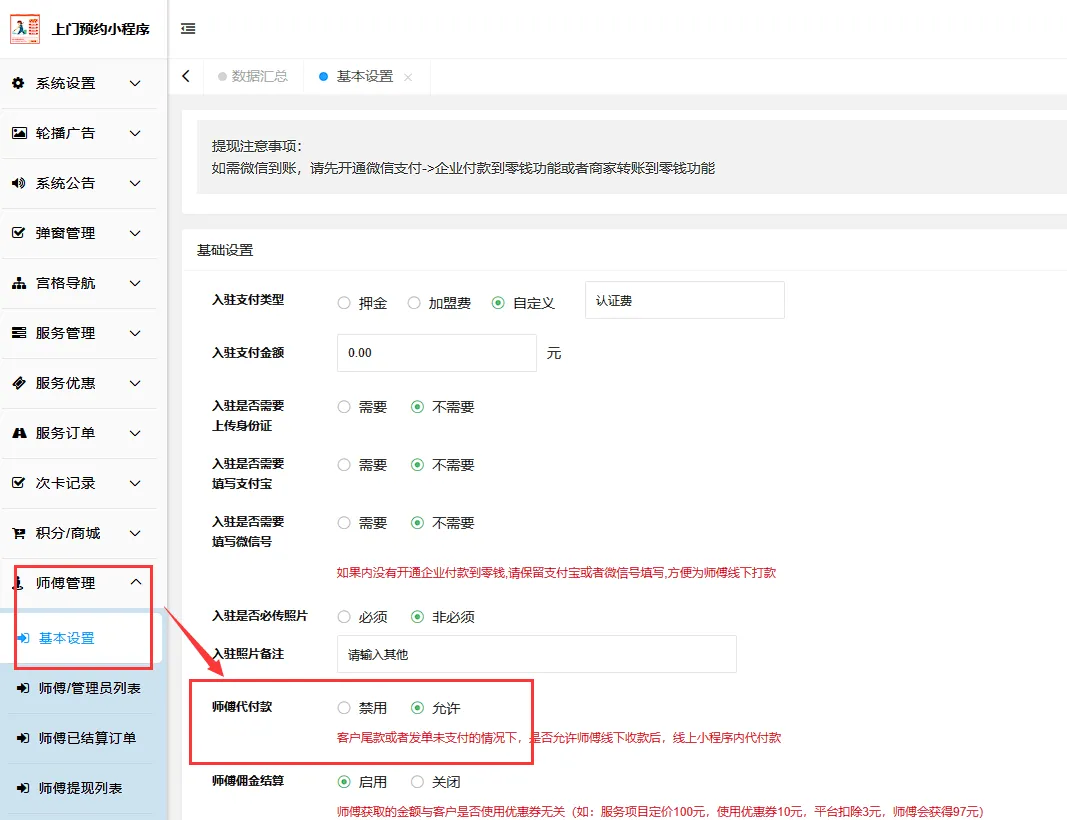
Task: Select 允许 for 师傅代付款
Action: click(x=418, y=708)
